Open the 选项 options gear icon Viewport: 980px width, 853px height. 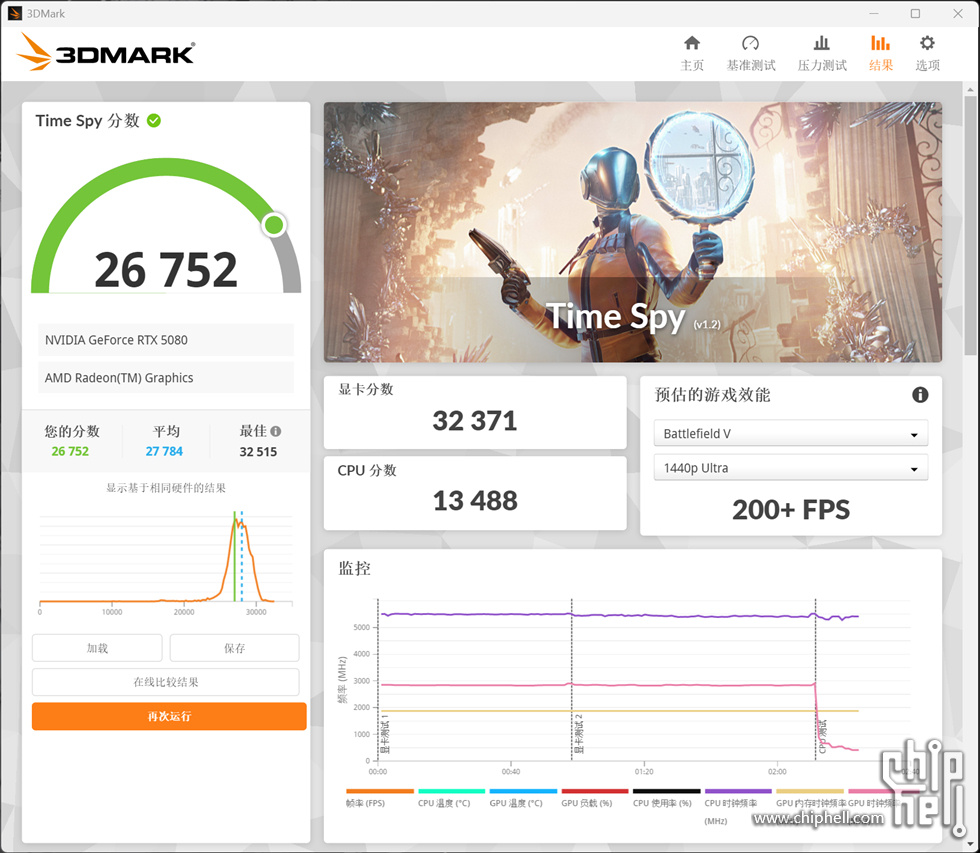(x=927, y=43)
